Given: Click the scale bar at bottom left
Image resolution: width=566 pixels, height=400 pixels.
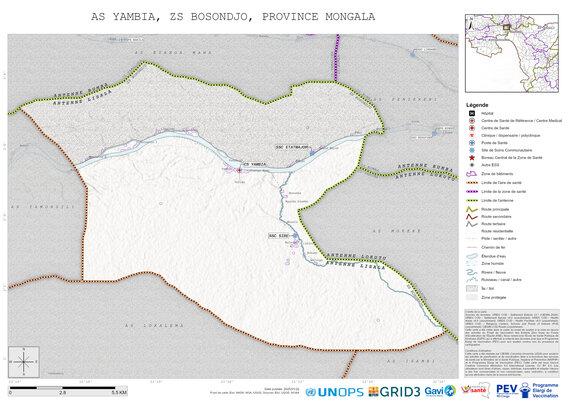Looking at the screenshot, I should click(x=68, y=390).
